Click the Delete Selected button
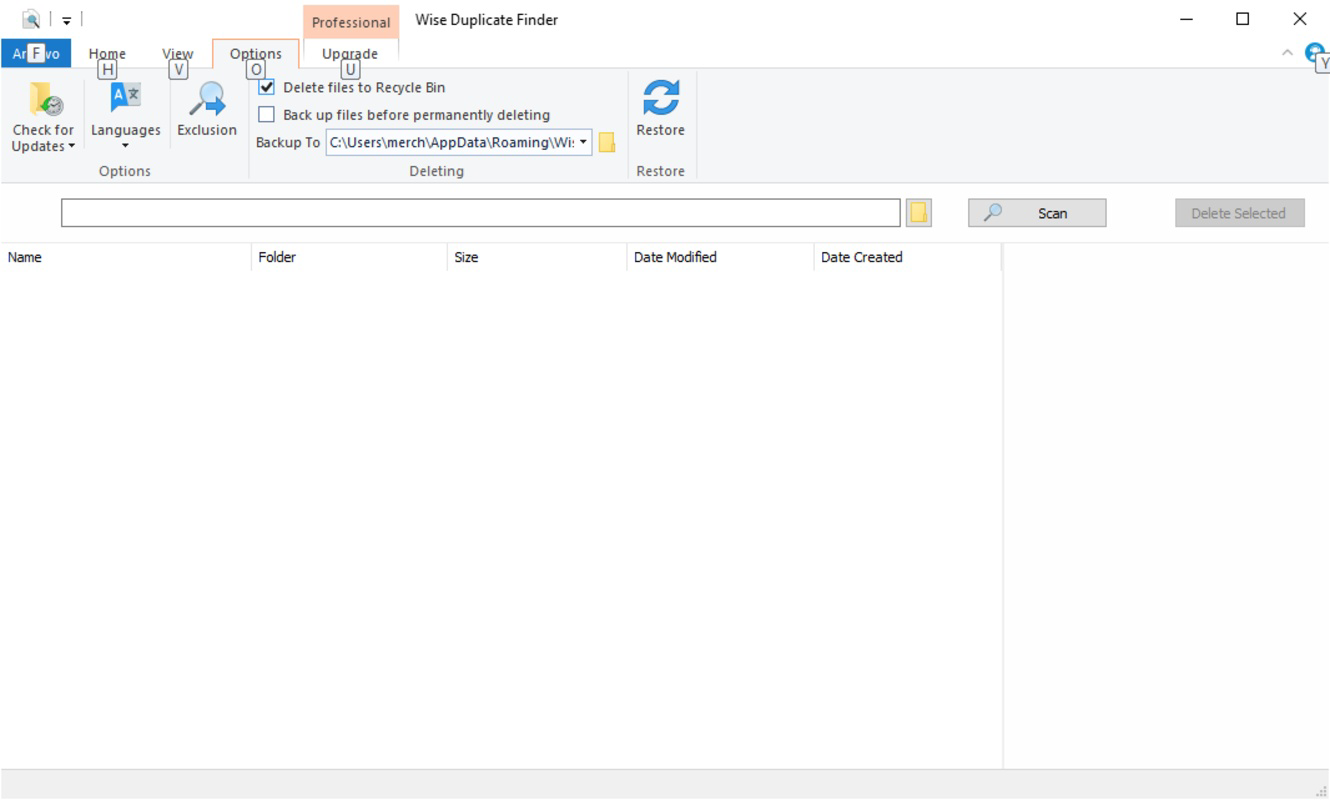Screen dimensions: 1330x800 coord(1239,213)
